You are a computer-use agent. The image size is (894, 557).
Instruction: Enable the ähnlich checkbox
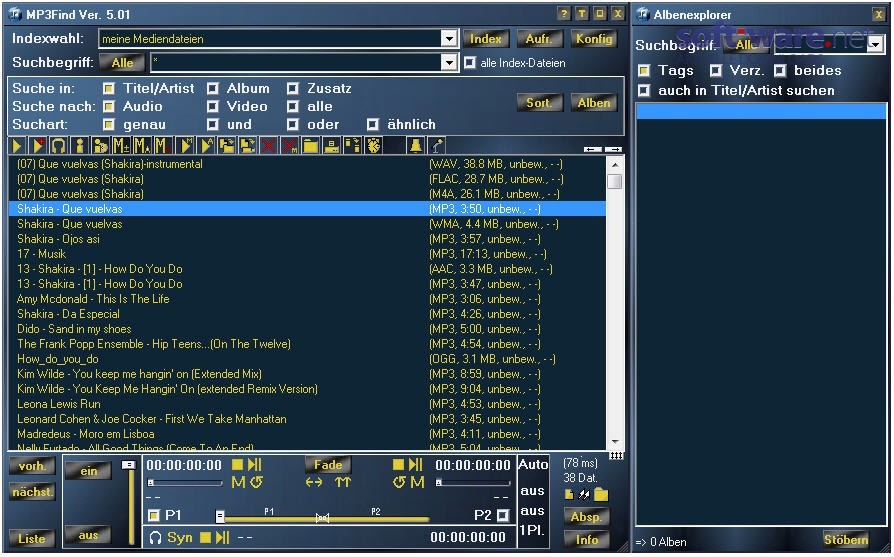coord(372,124)
